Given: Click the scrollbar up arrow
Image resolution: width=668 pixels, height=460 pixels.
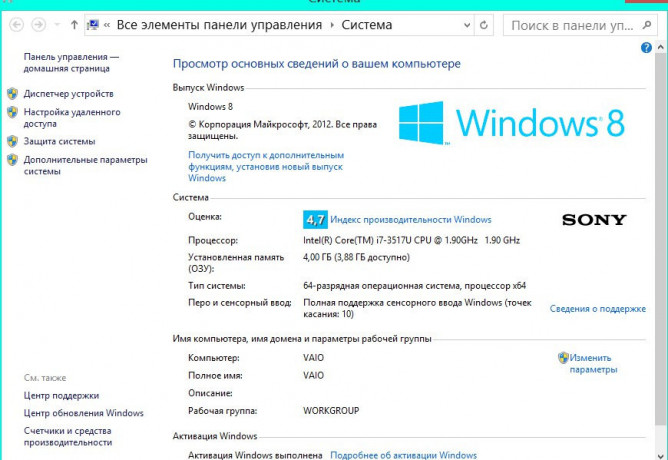Looking at the screenshot, I should (x=660, y=46).
